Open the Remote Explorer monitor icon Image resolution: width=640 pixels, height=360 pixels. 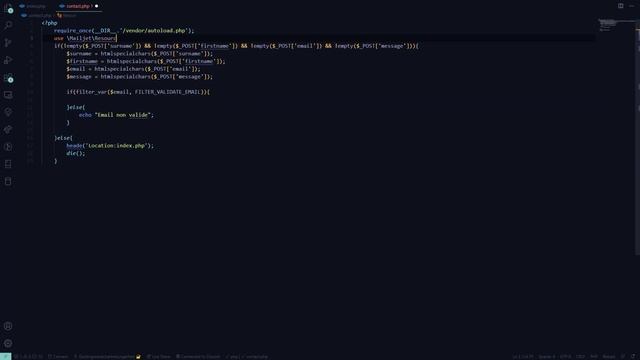(8, 95)
